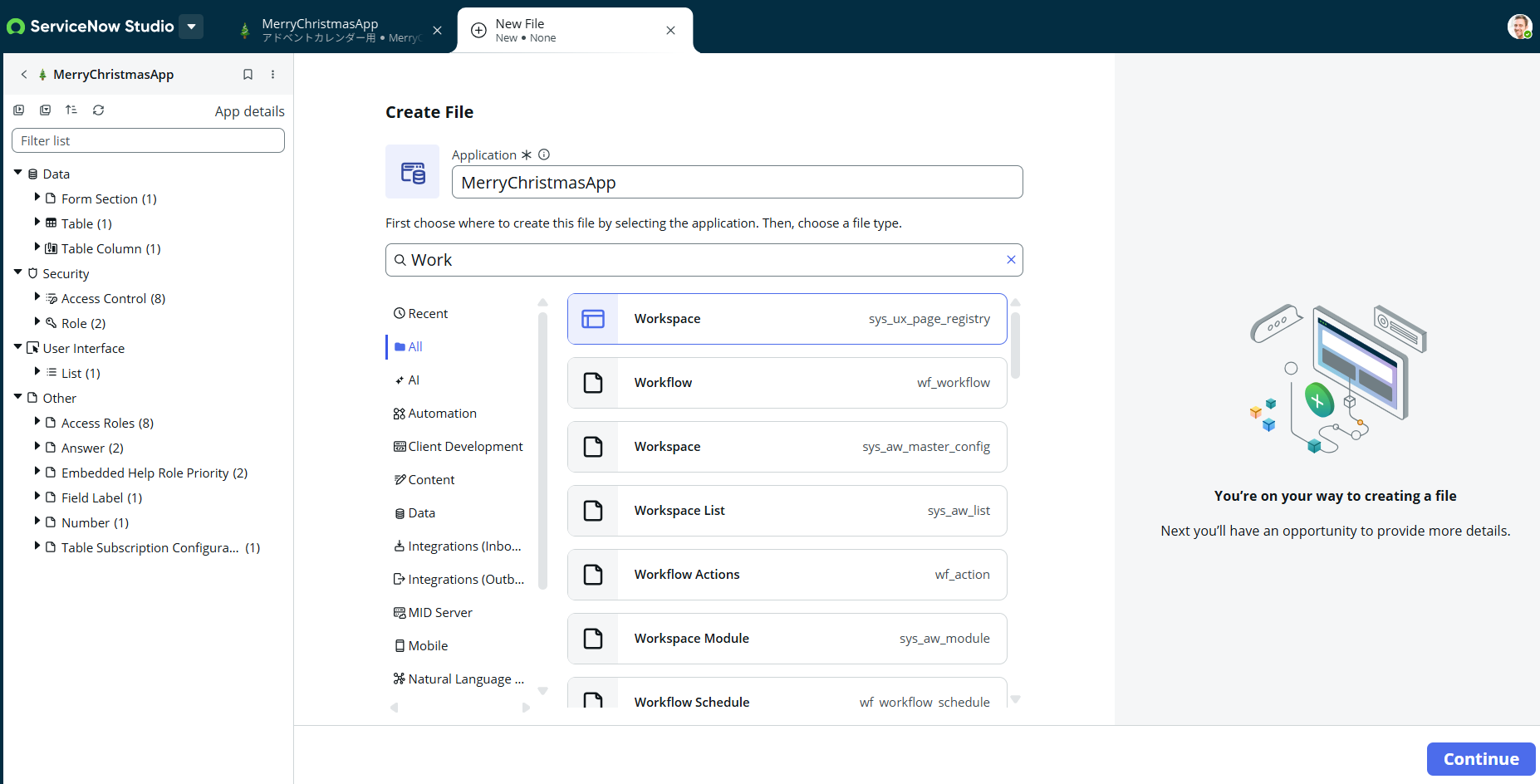Click the ServiceNow Studio logo
The image size is (1540, 784).
[x=90, y=27]
